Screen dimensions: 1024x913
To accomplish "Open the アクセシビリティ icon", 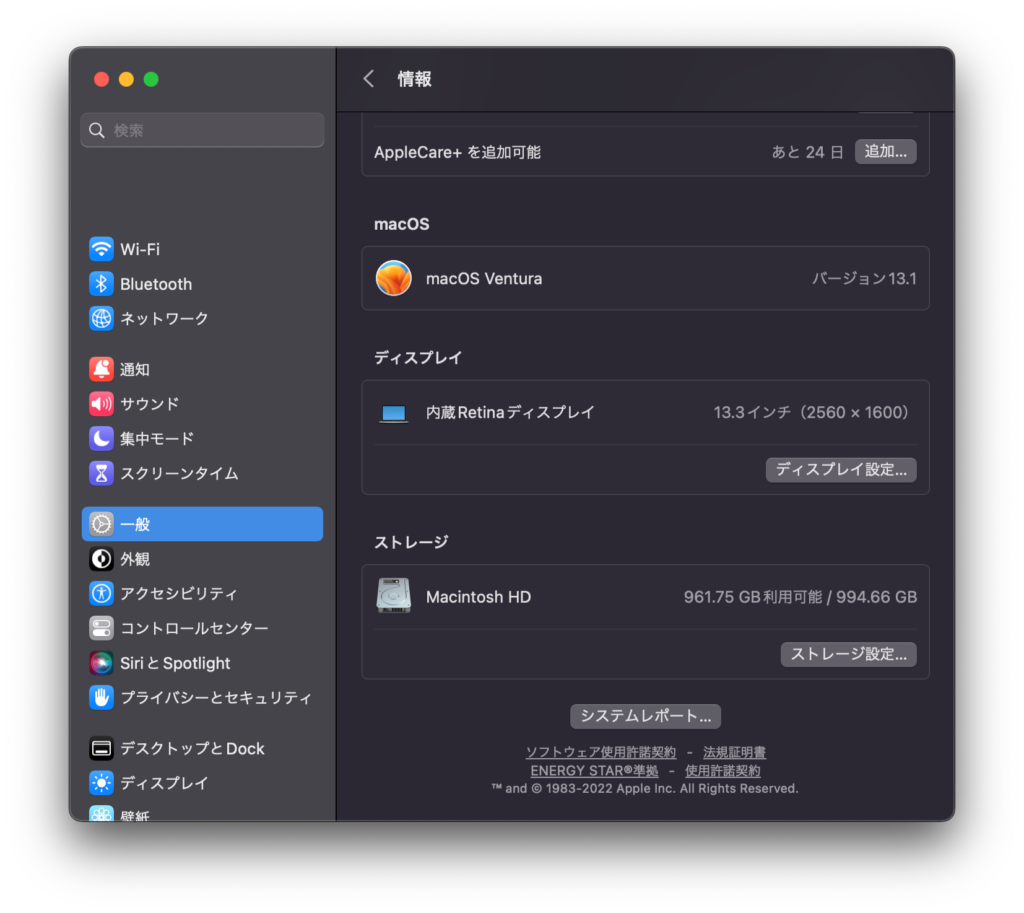I will 101,594.
